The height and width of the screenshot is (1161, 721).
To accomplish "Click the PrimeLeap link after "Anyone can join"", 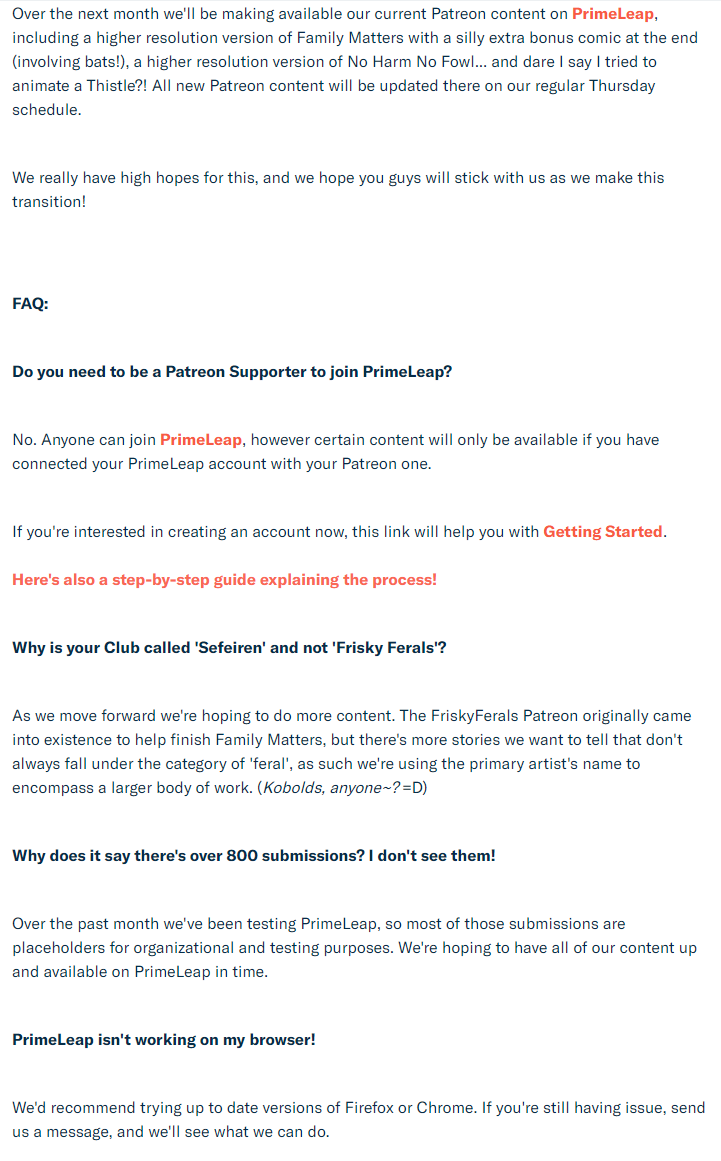I will click(x=200, y=440).
